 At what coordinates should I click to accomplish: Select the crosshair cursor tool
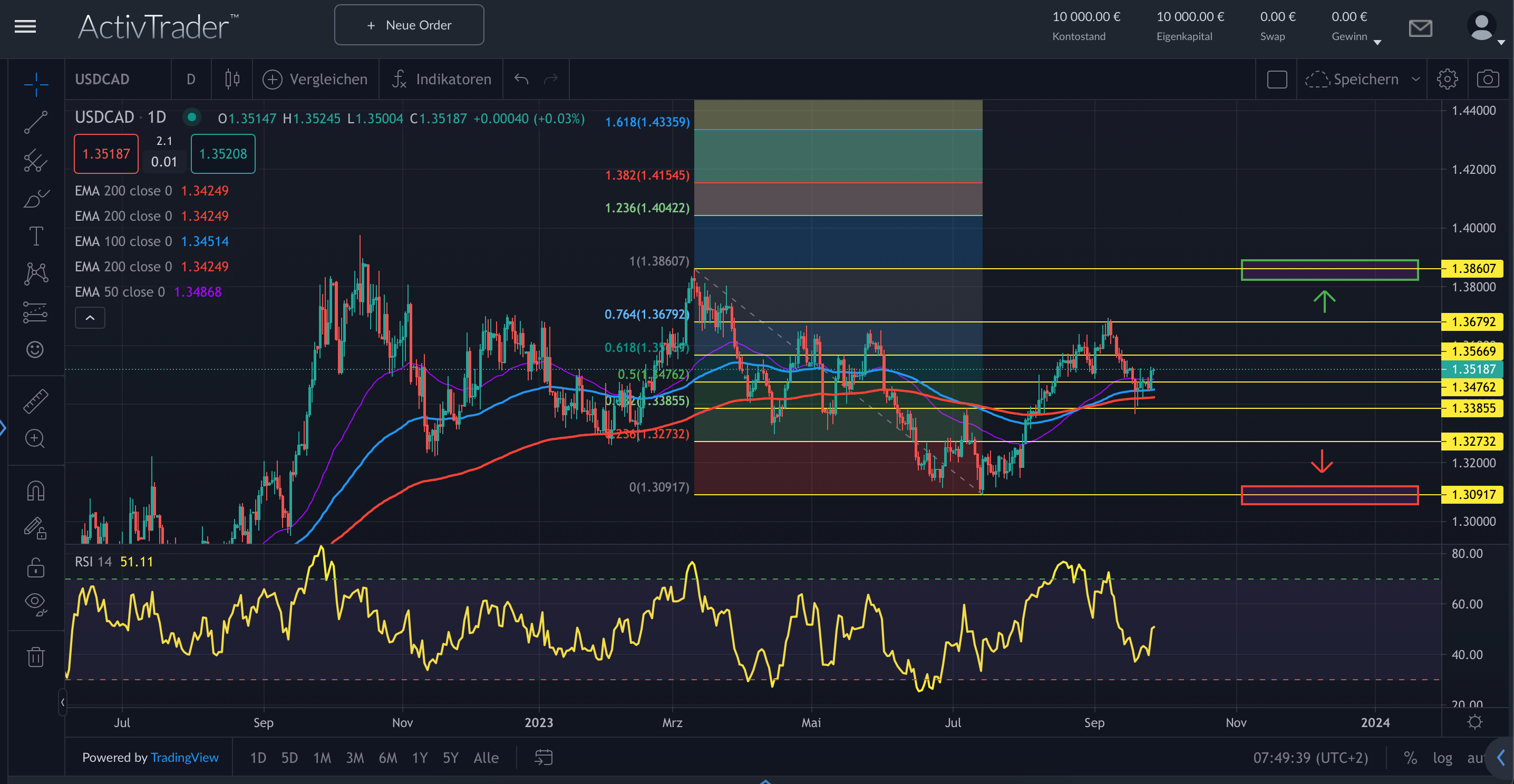click(x=35, y=85)
